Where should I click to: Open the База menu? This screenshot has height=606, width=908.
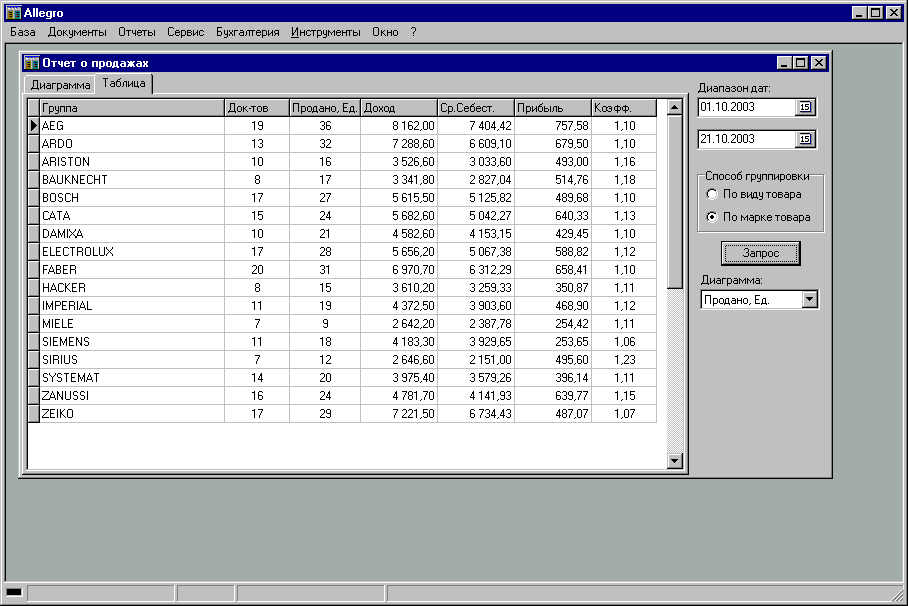(x=23, y=32)
